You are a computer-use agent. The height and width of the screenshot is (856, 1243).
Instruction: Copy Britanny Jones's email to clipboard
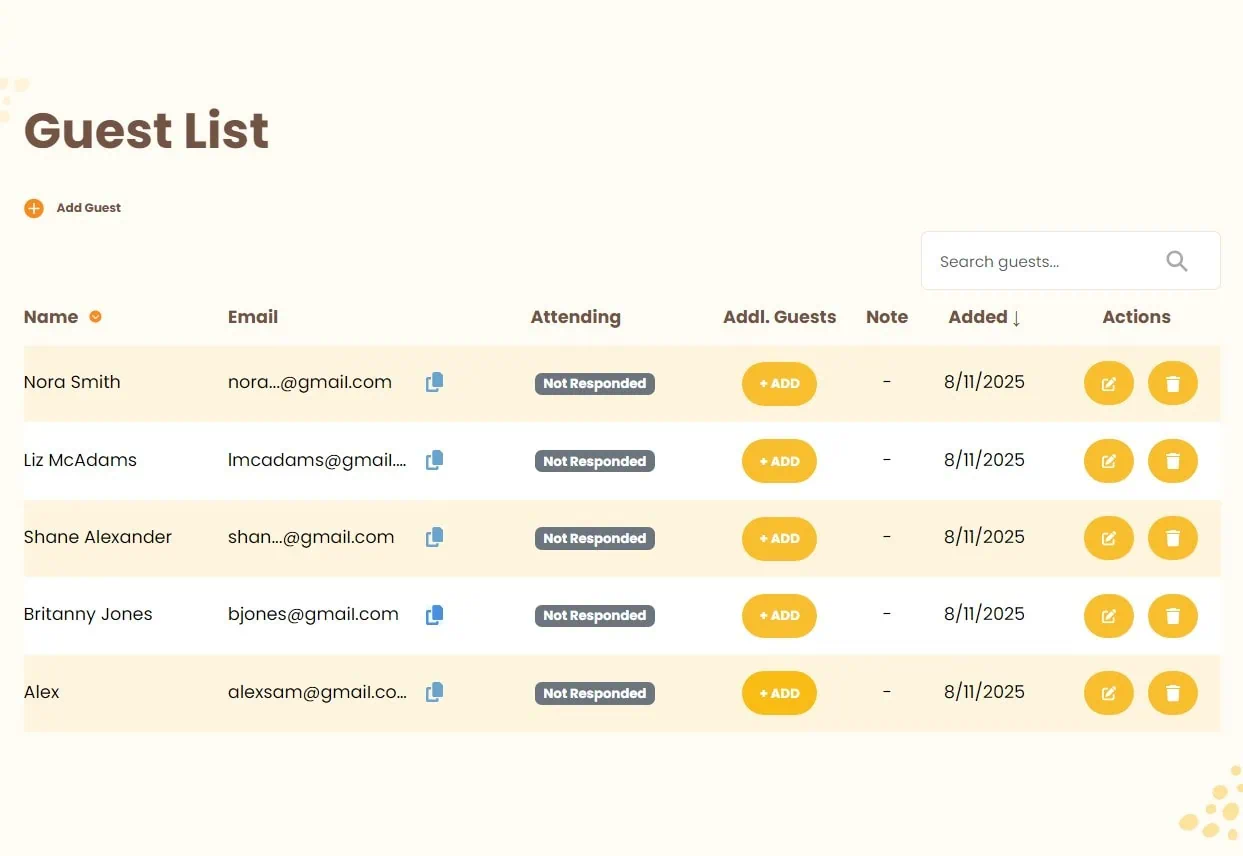(434, 615)
